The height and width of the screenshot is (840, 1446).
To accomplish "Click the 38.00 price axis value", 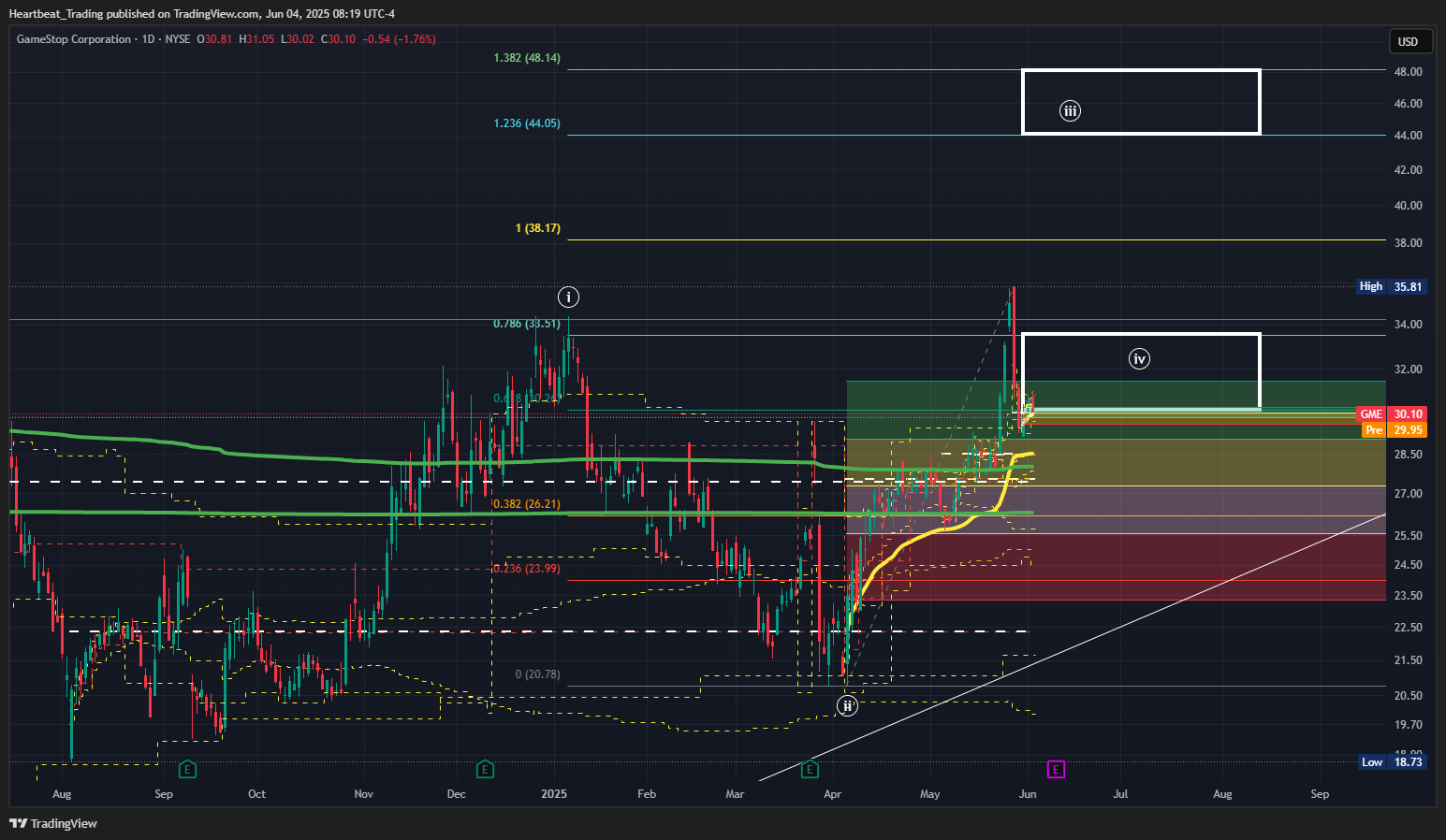I will pyautogui.click(x=1408, y=243).
